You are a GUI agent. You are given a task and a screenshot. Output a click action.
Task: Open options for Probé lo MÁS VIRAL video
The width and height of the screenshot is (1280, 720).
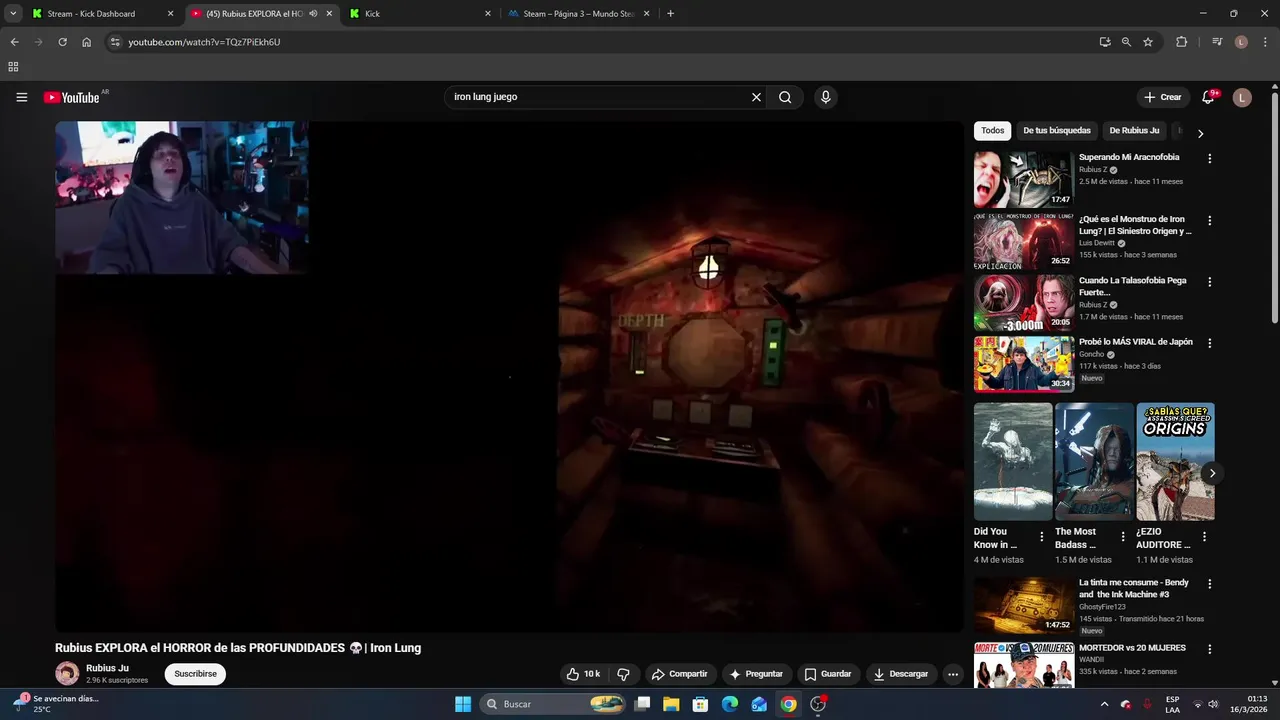tap(1209, 343)
